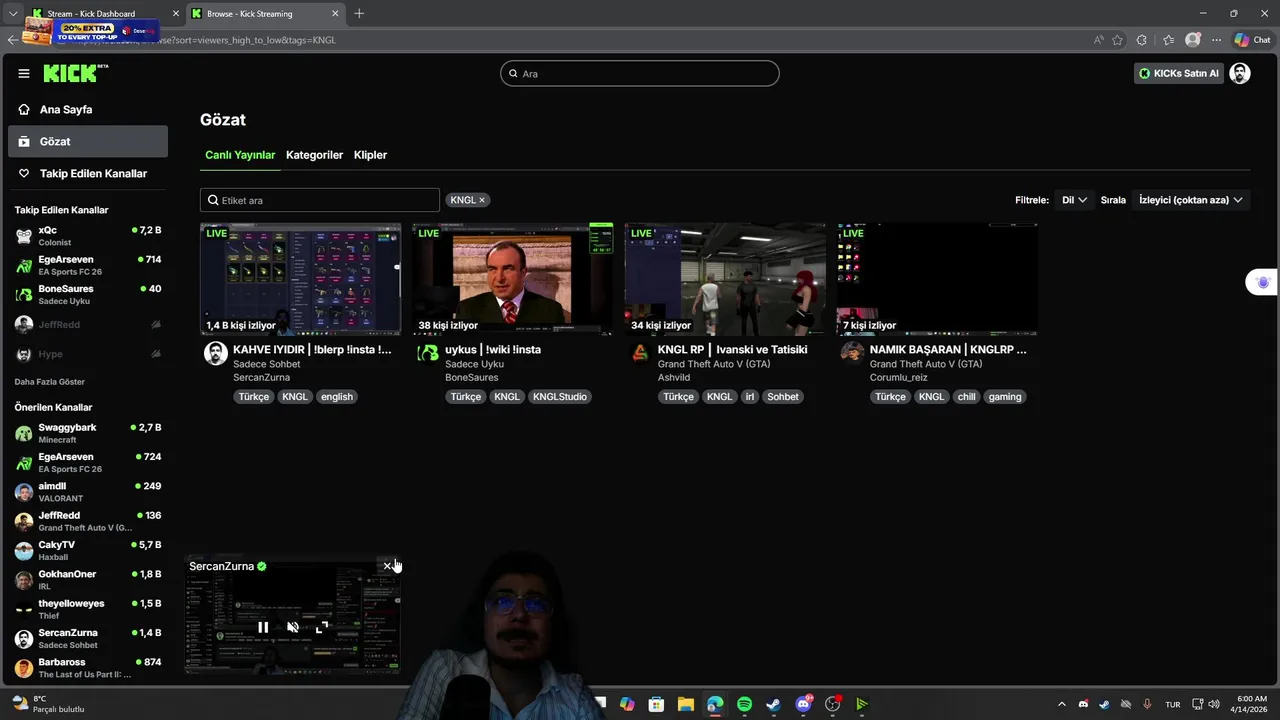
Task: Open aimdll VALORANT recommended channel
Action: click(x=88, y=492)
